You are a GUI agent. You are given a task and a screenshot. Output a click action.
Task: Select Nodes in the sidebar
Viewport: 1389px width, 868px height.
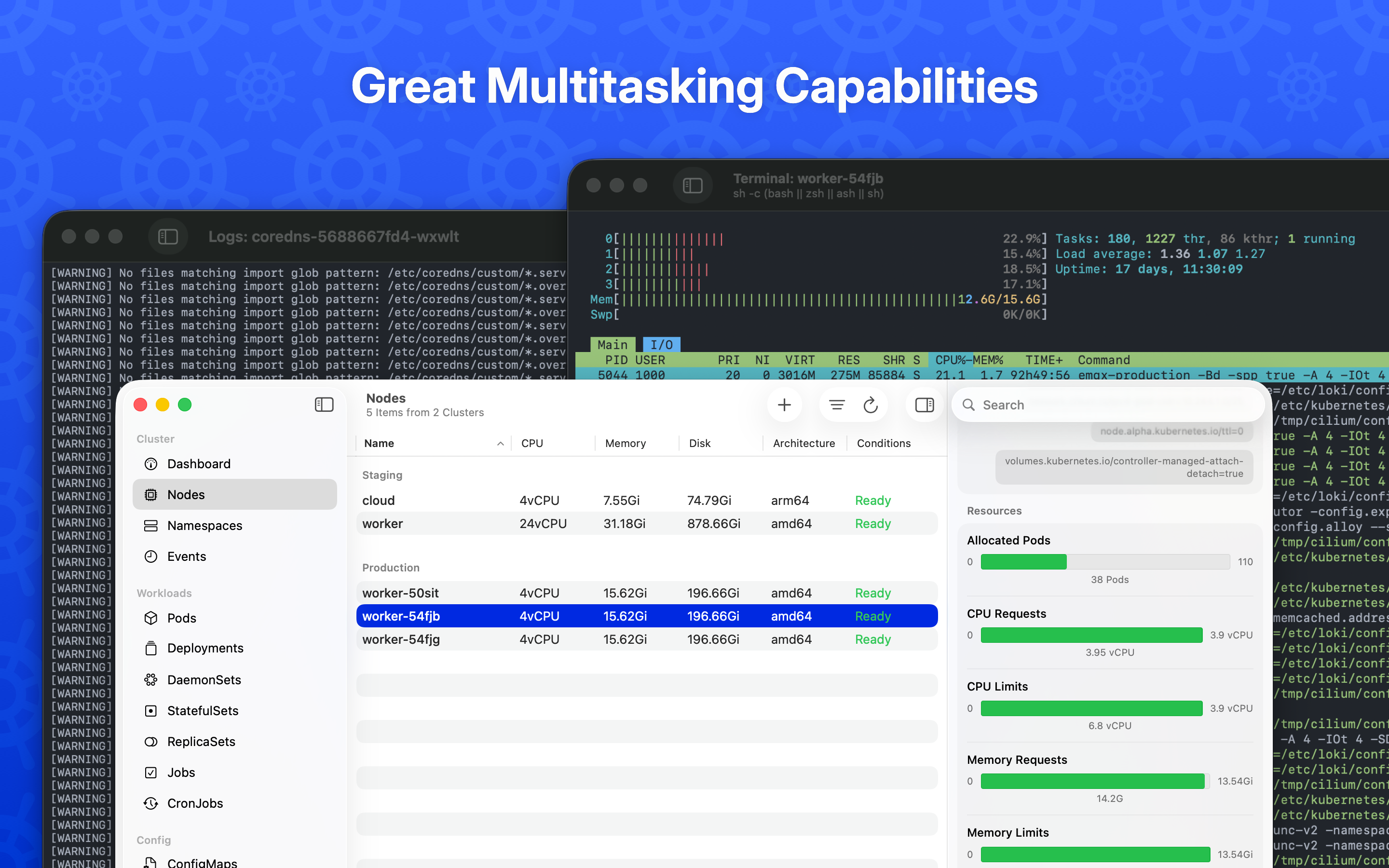coord(234,494)
